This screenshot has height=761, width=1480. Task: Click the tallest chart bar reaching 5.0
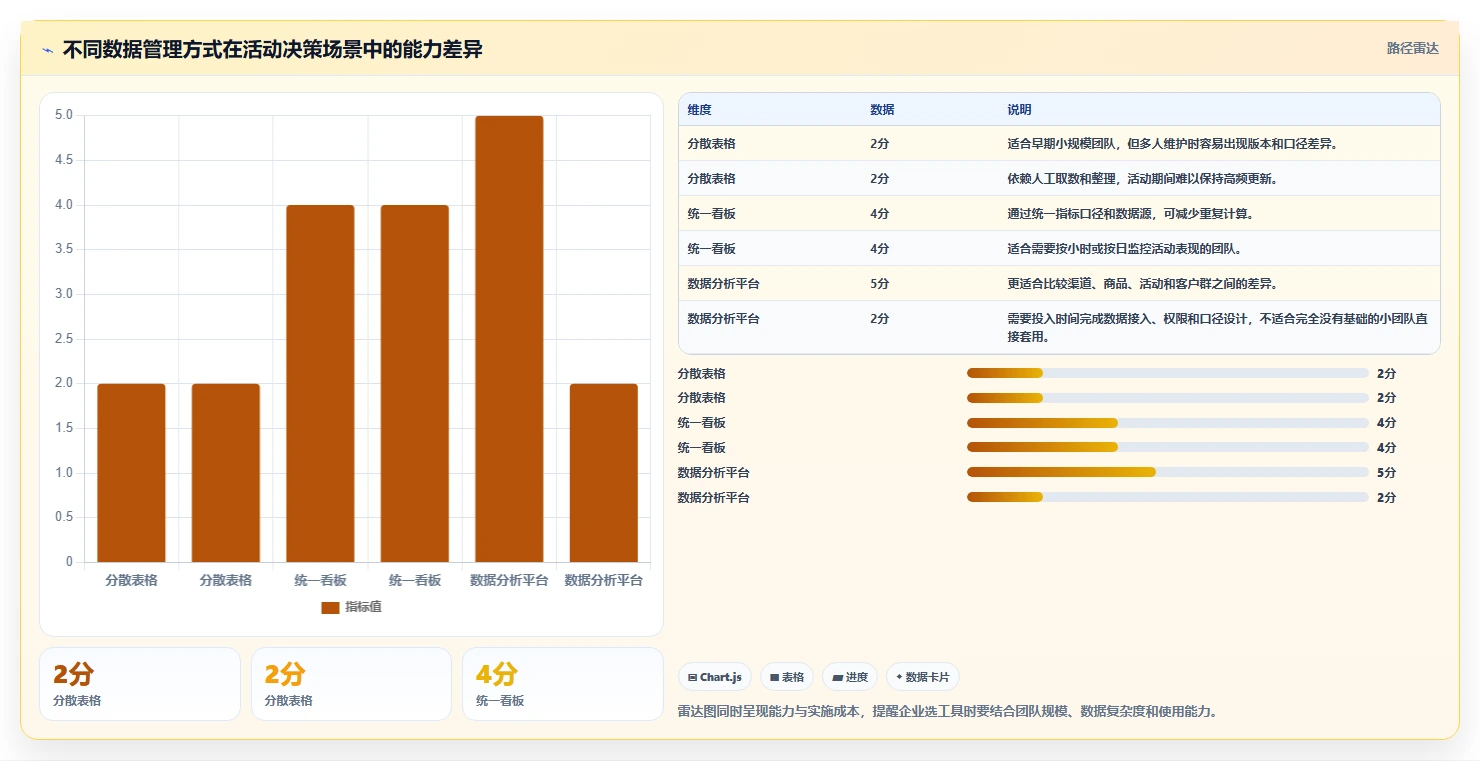(509, 339)
